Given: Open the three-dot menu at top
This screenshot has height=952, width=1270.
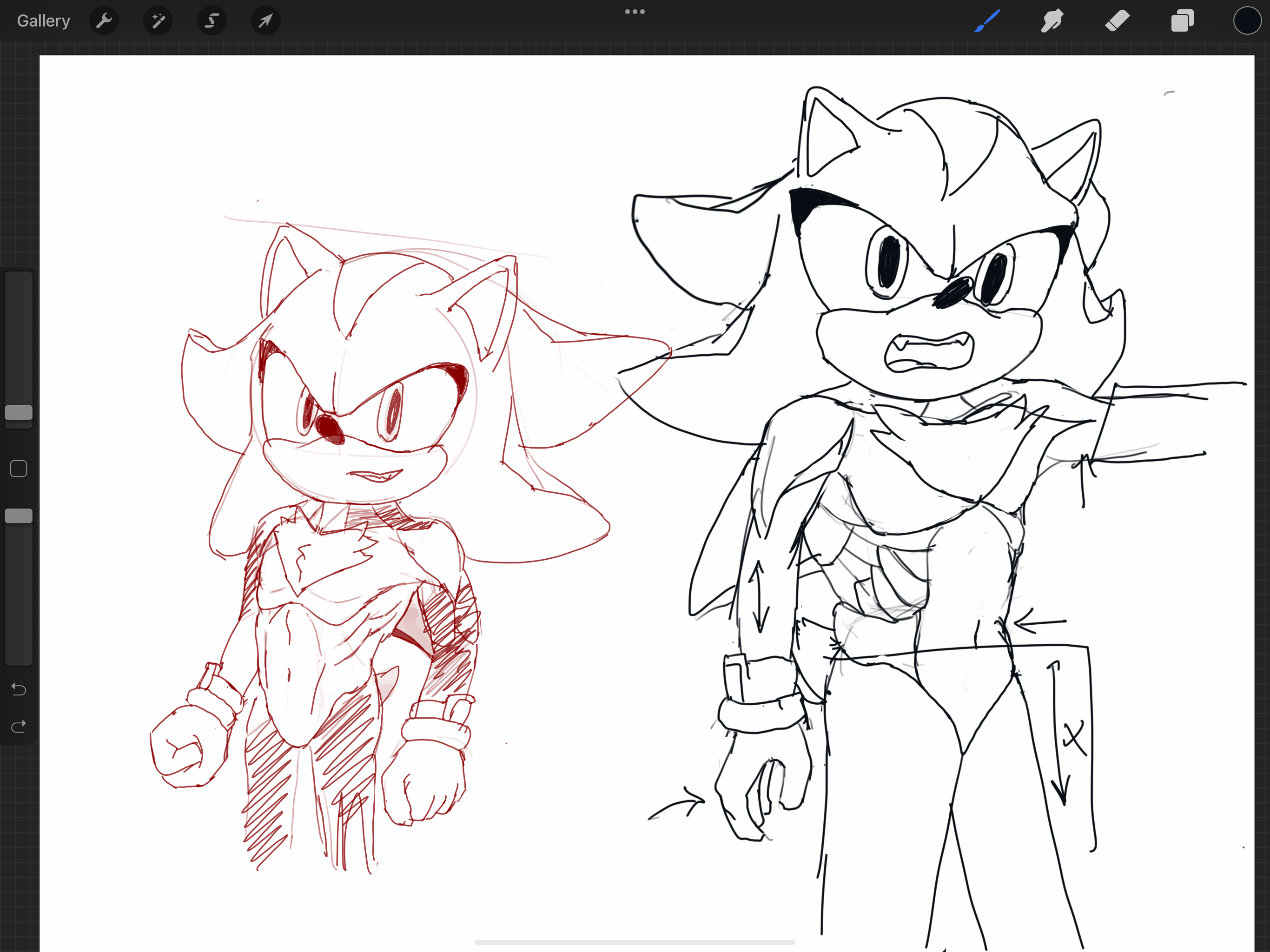Looking at the screenshot, I should tap(635, 12).
